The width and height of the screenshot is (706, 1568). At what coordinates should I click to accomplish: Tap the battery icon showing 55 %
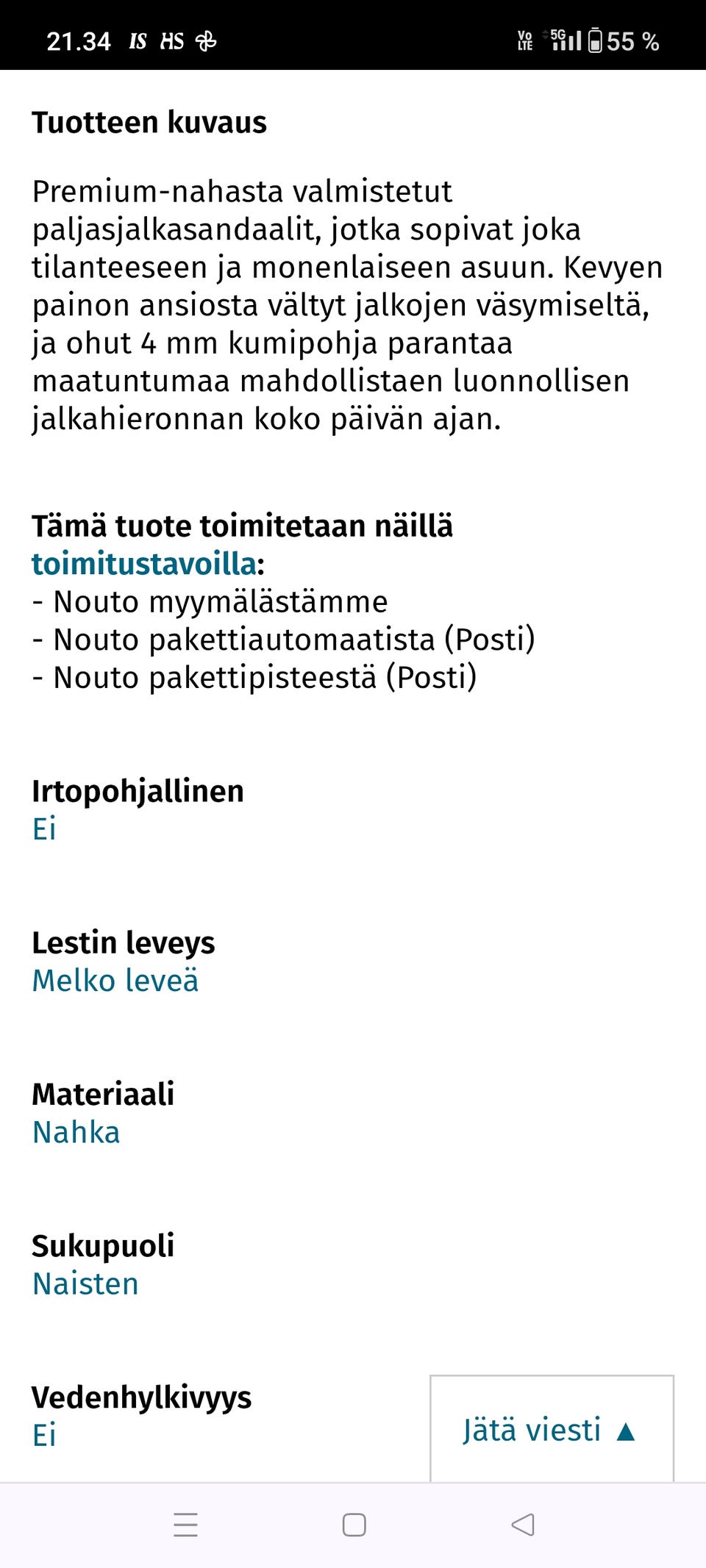pyautogui.click(x=596, y=40)
